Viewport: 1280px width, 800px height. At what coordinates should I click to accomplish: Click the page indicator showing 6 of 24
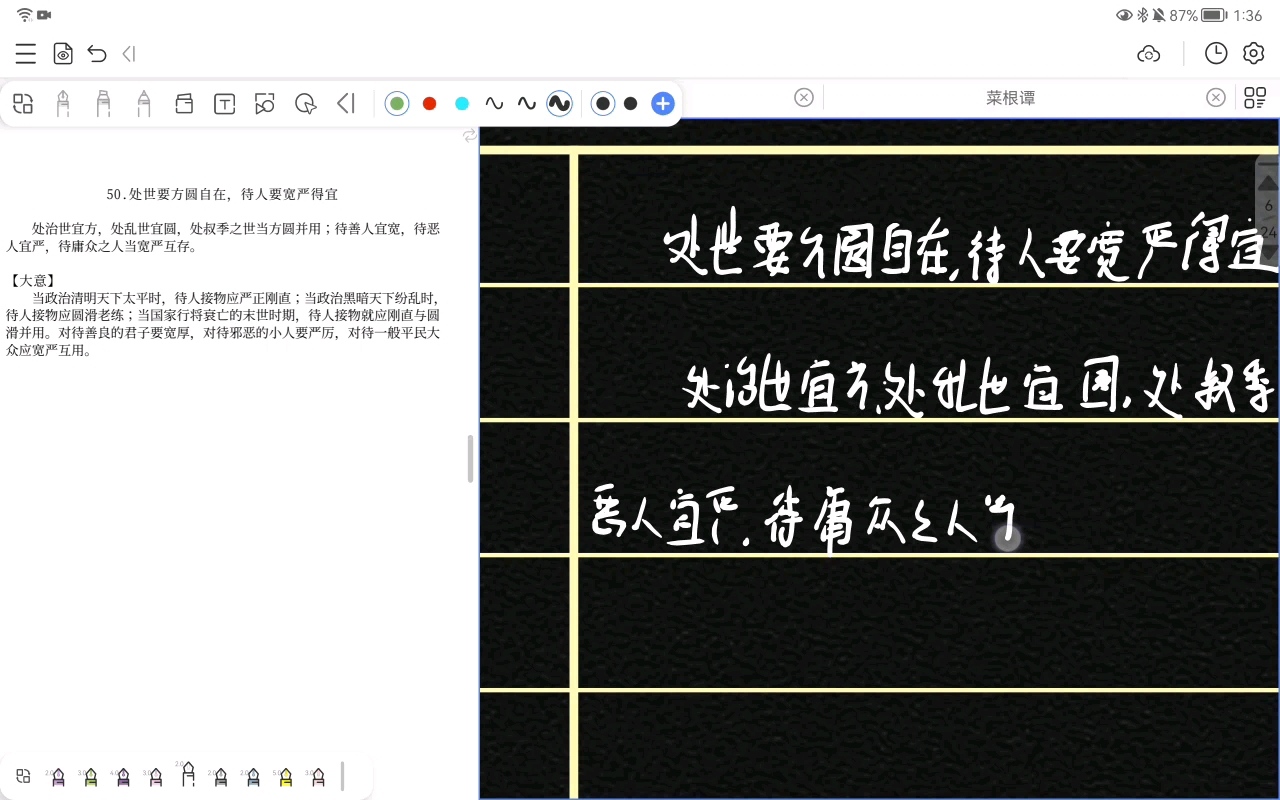tap(1269, 218)
